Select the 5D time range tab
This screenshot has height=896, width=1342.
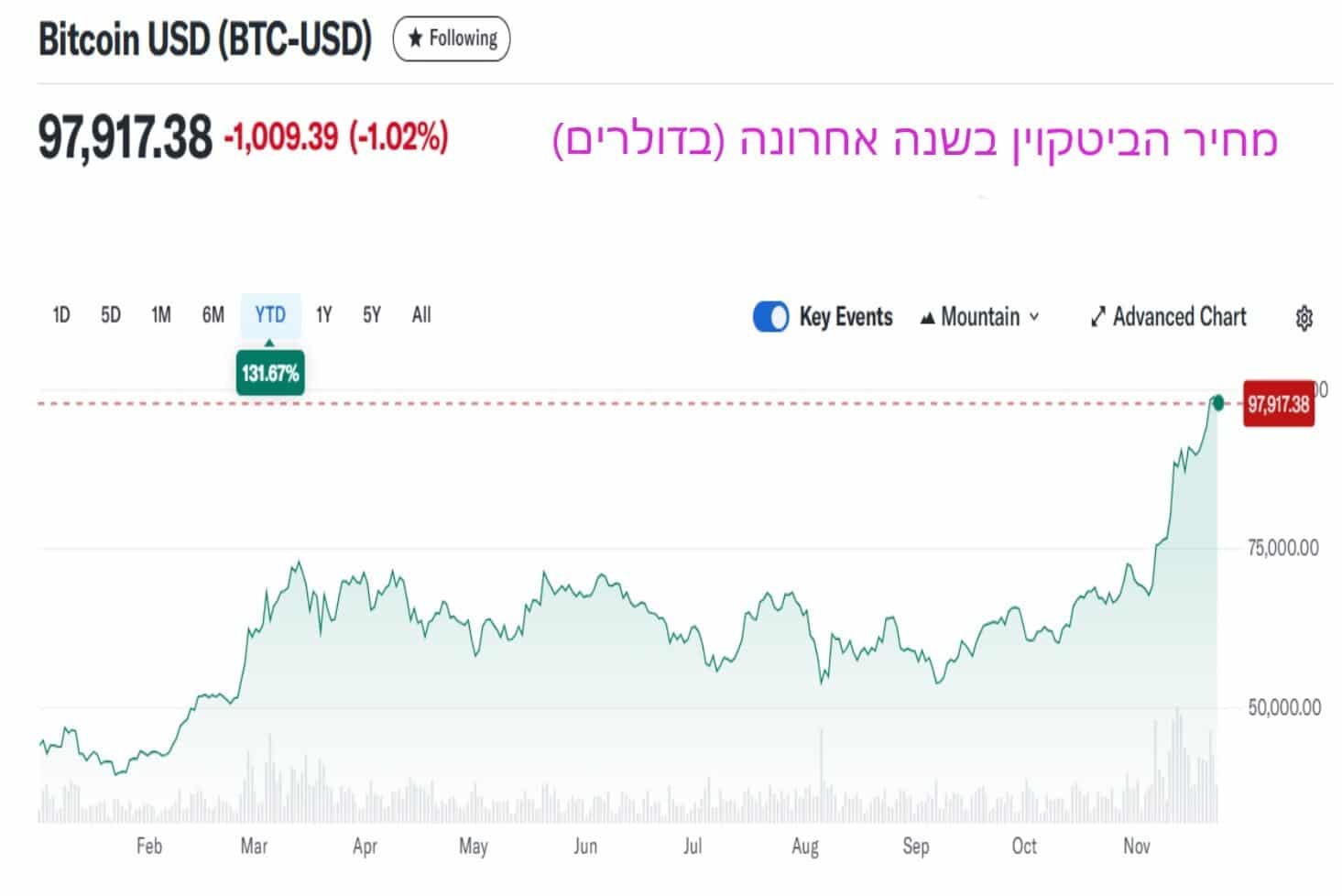(x=111, y=315)
